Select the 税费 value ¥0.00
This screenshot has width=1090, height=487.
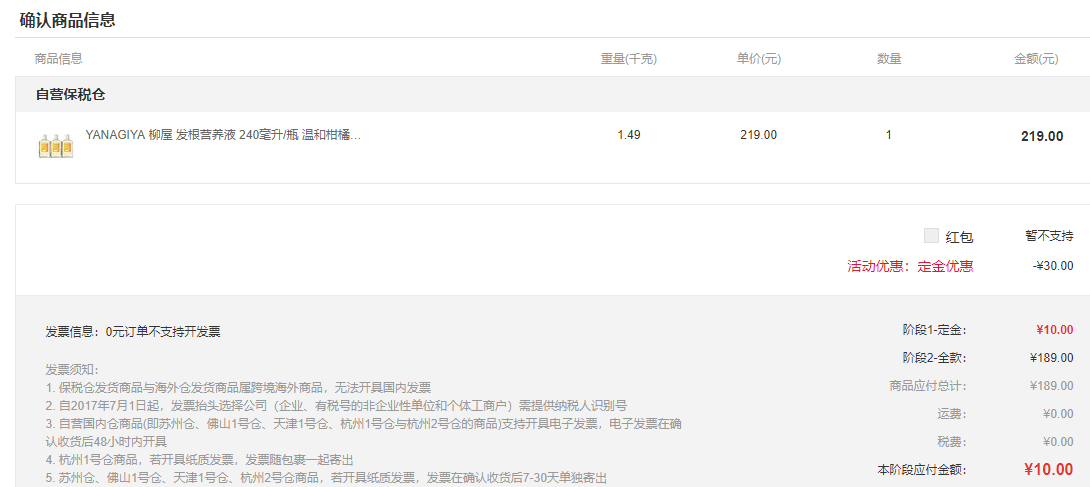[1058, 441]
